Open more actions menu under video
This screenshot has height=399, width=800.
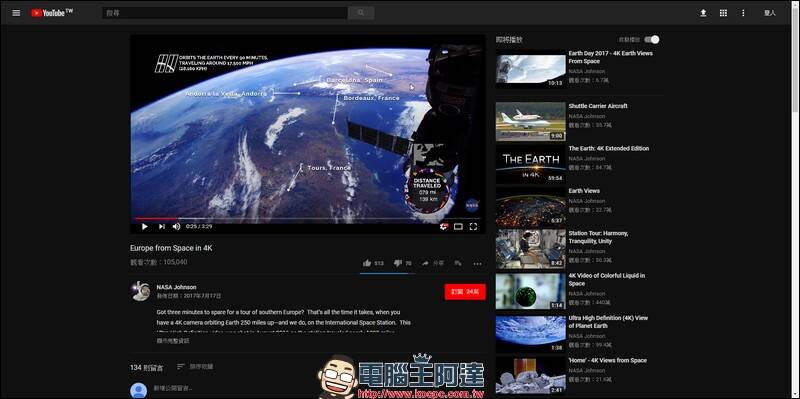tap(478, 264)
